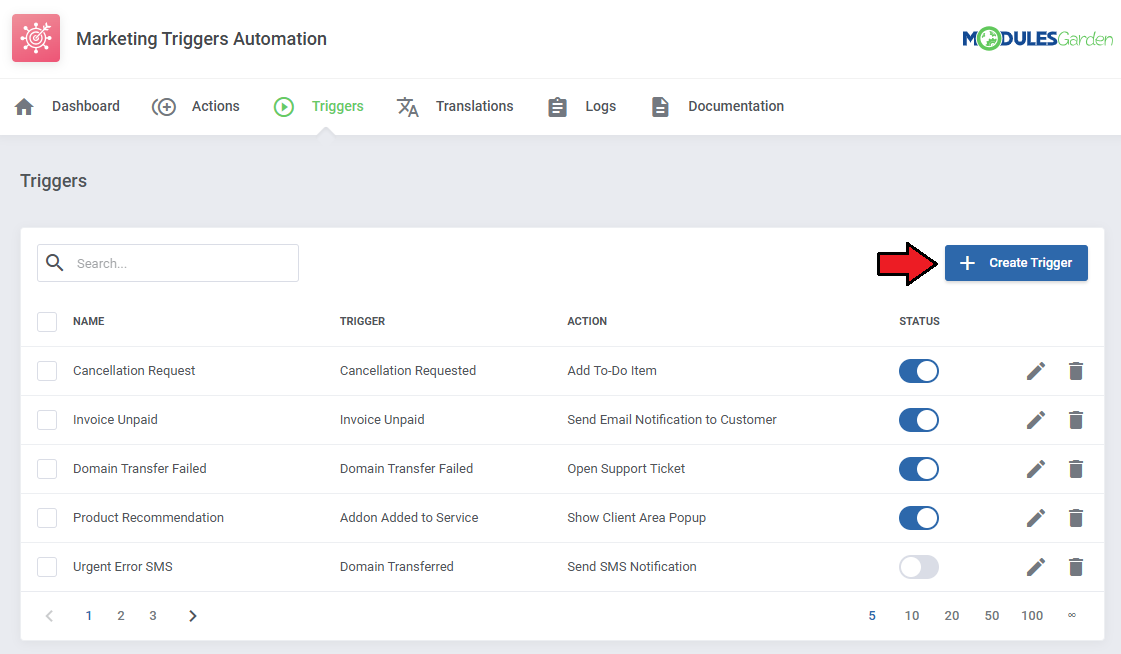Image resolution: width=1121 pixels, height=654 pixels.
Task: Disable the Product Recommendation status toggle
Action: [919, 517]
